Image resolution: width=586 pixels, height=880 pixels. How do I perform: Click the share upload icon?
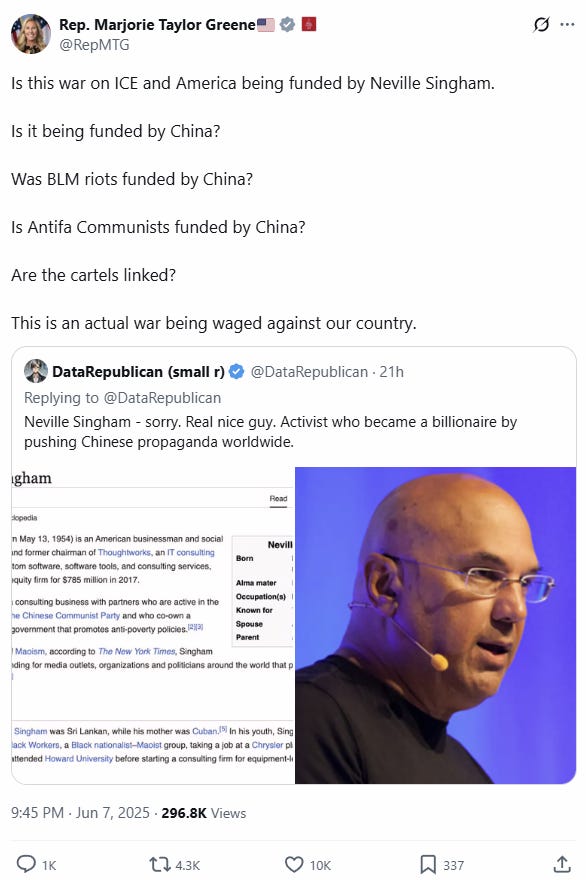coord(562,864)
